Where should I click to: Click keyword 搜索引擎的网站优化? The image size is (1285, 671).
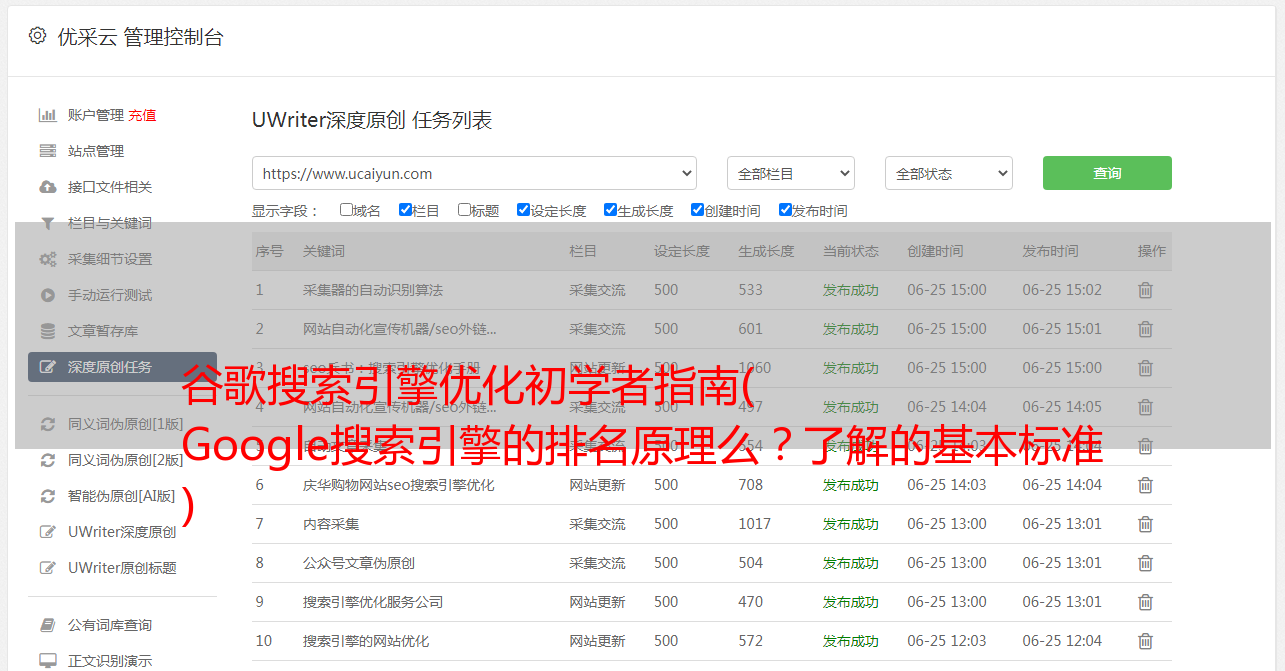coord(366,641)
